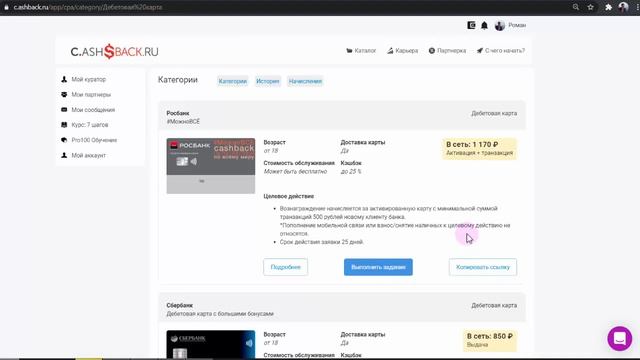Open the Карьера menu item
Viewport: 640px width, 360px height.
click(x=402, y=51)
